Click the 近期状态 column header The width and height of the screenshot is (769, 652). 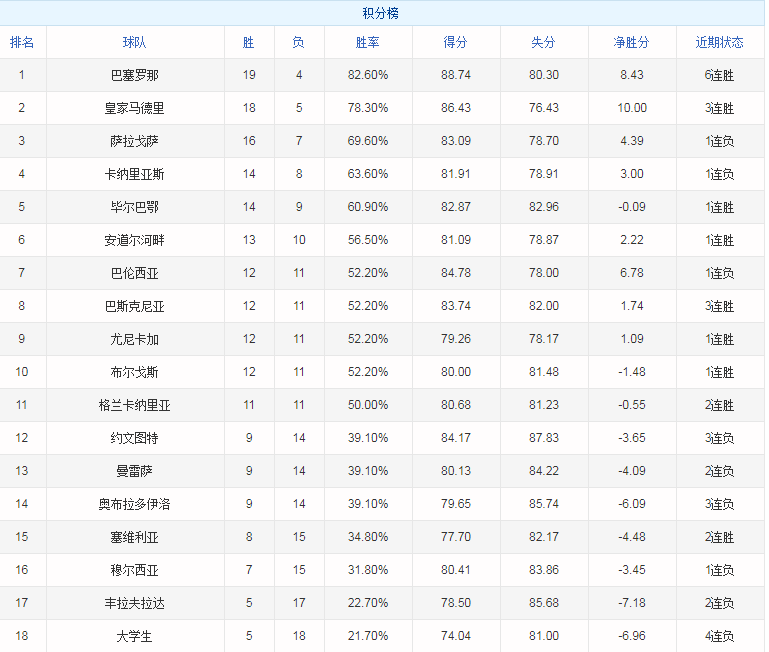click(719, 42)
